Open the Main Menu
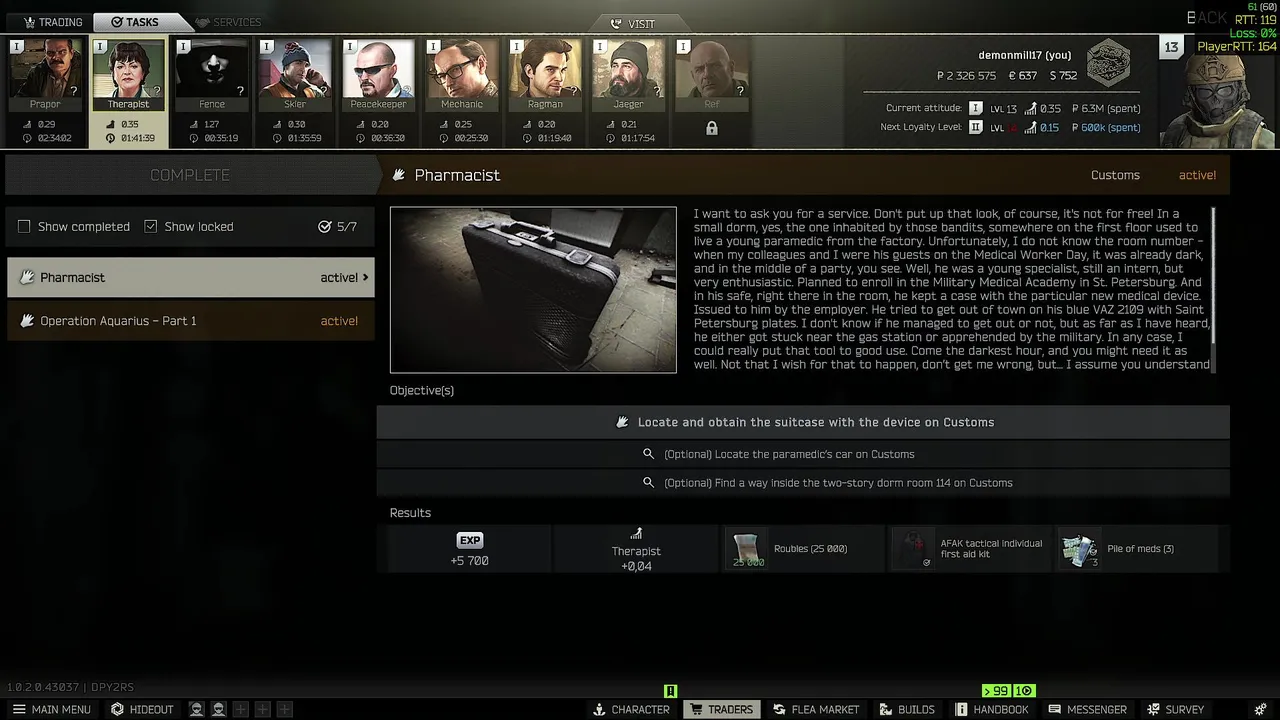This screenshot has height=720, width=1280. click(51, 709)
